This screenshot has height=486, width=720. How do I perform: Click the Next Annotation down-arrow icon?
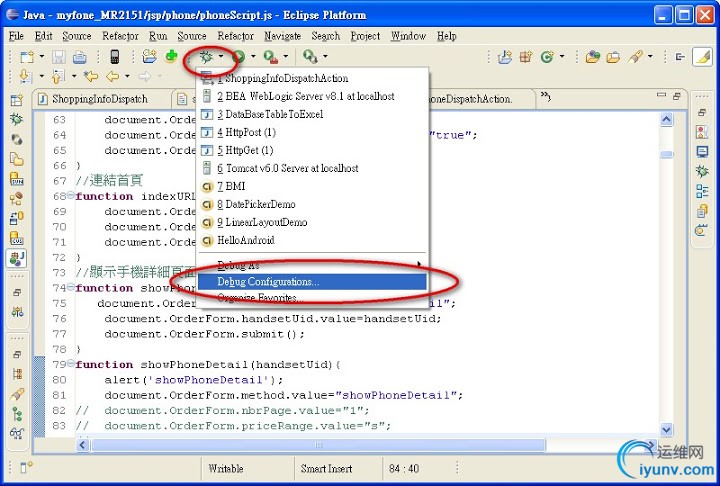(x=25, y=76)
